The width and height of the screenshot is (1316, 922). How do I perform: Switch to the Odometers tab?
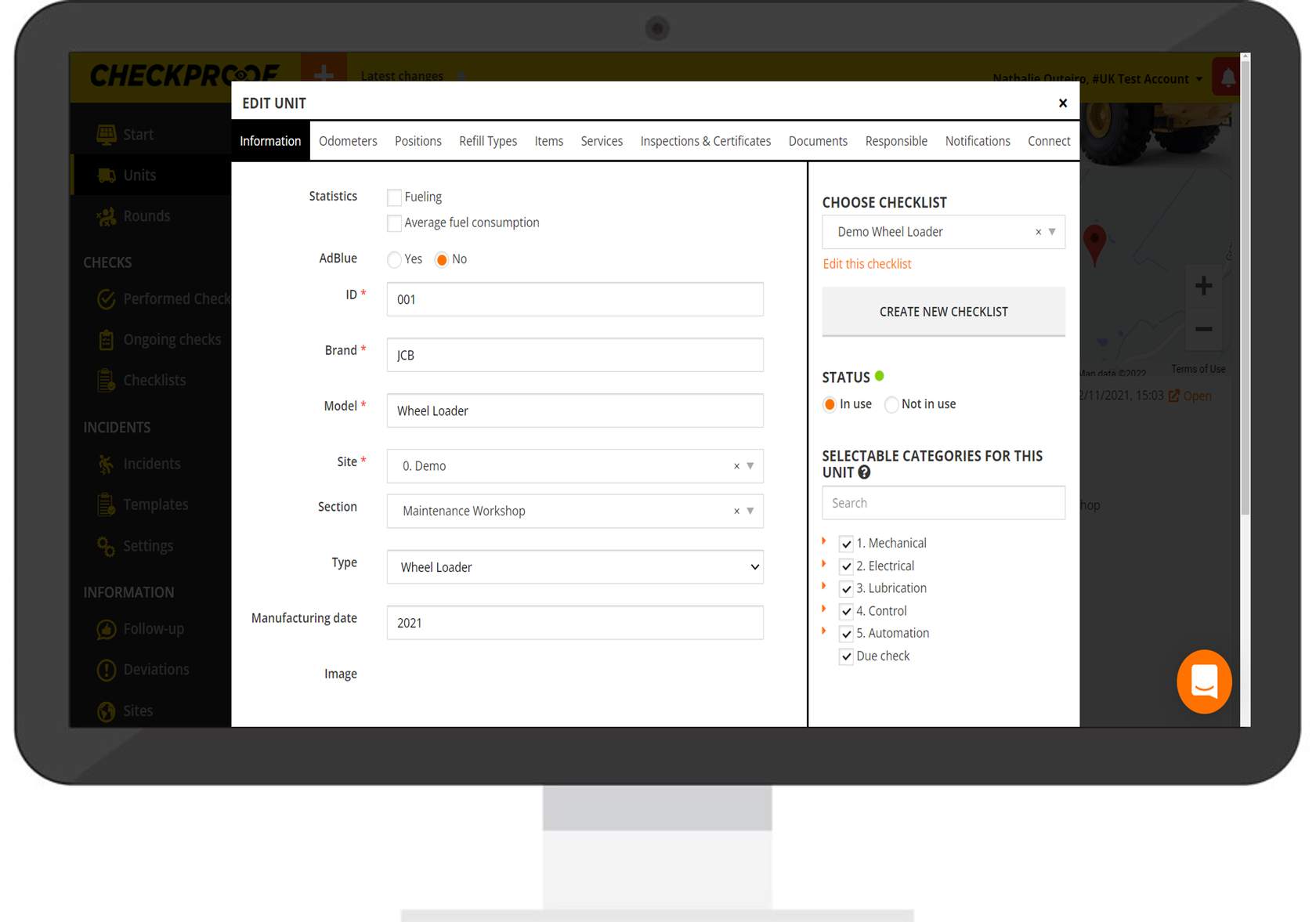(x=348, y=141)
